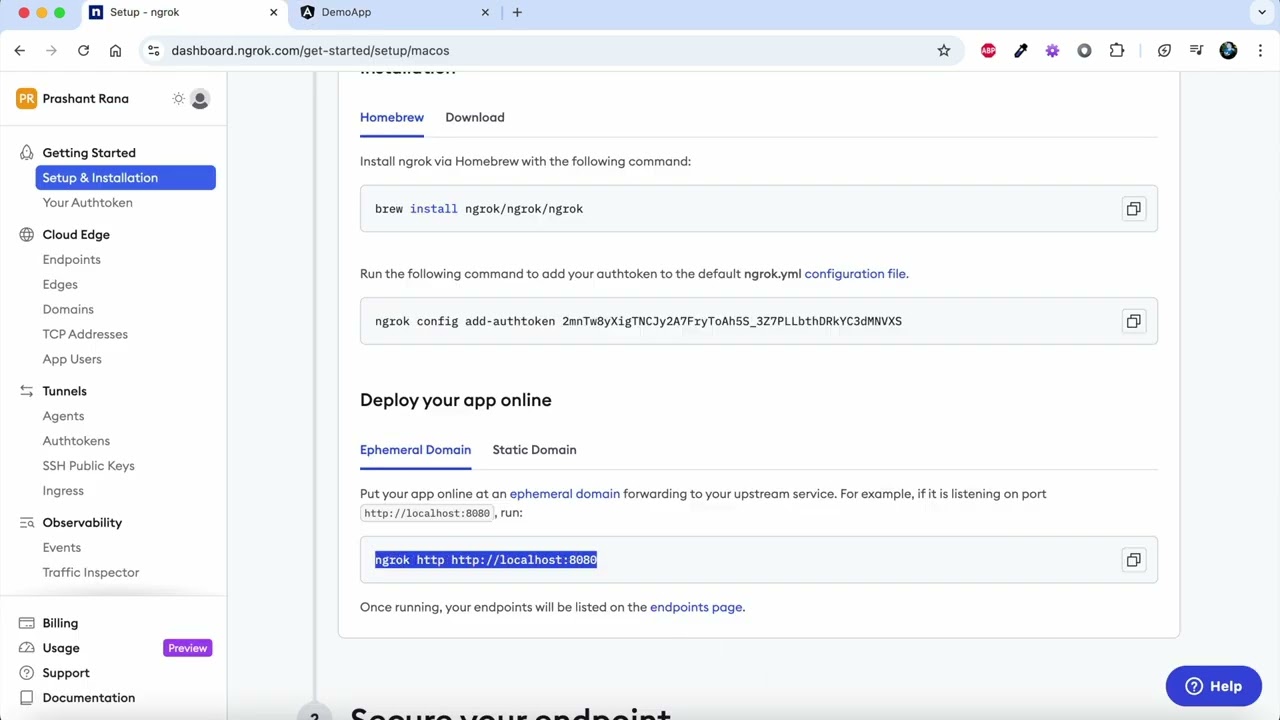The height and width of the screenshot is (720, 1280).
Task: Click the Tunnels arrows icon
Action: coord(26,391)
